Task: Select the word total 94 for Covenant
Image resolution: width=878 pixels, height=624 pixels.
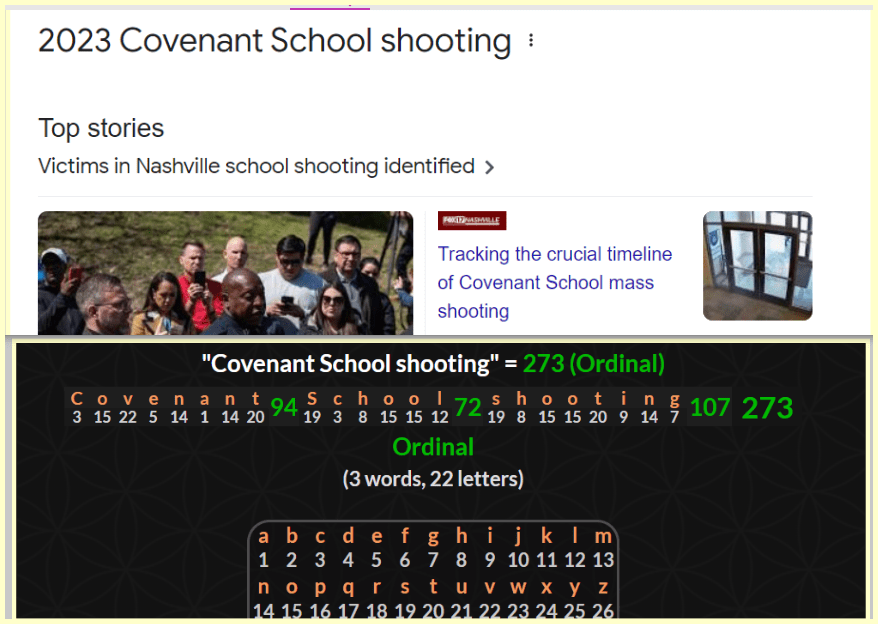Action: point(284,407)
